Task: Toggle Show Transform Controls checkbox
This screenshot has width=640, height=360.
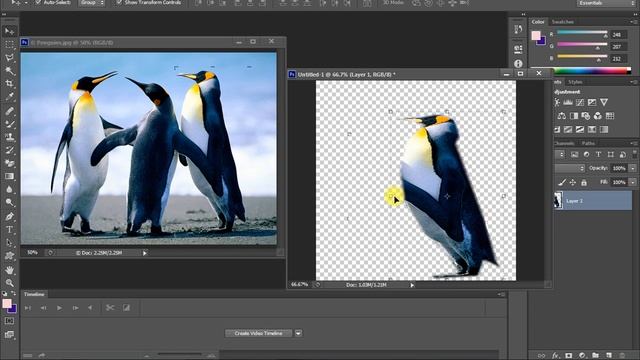Action: point(119,2)
